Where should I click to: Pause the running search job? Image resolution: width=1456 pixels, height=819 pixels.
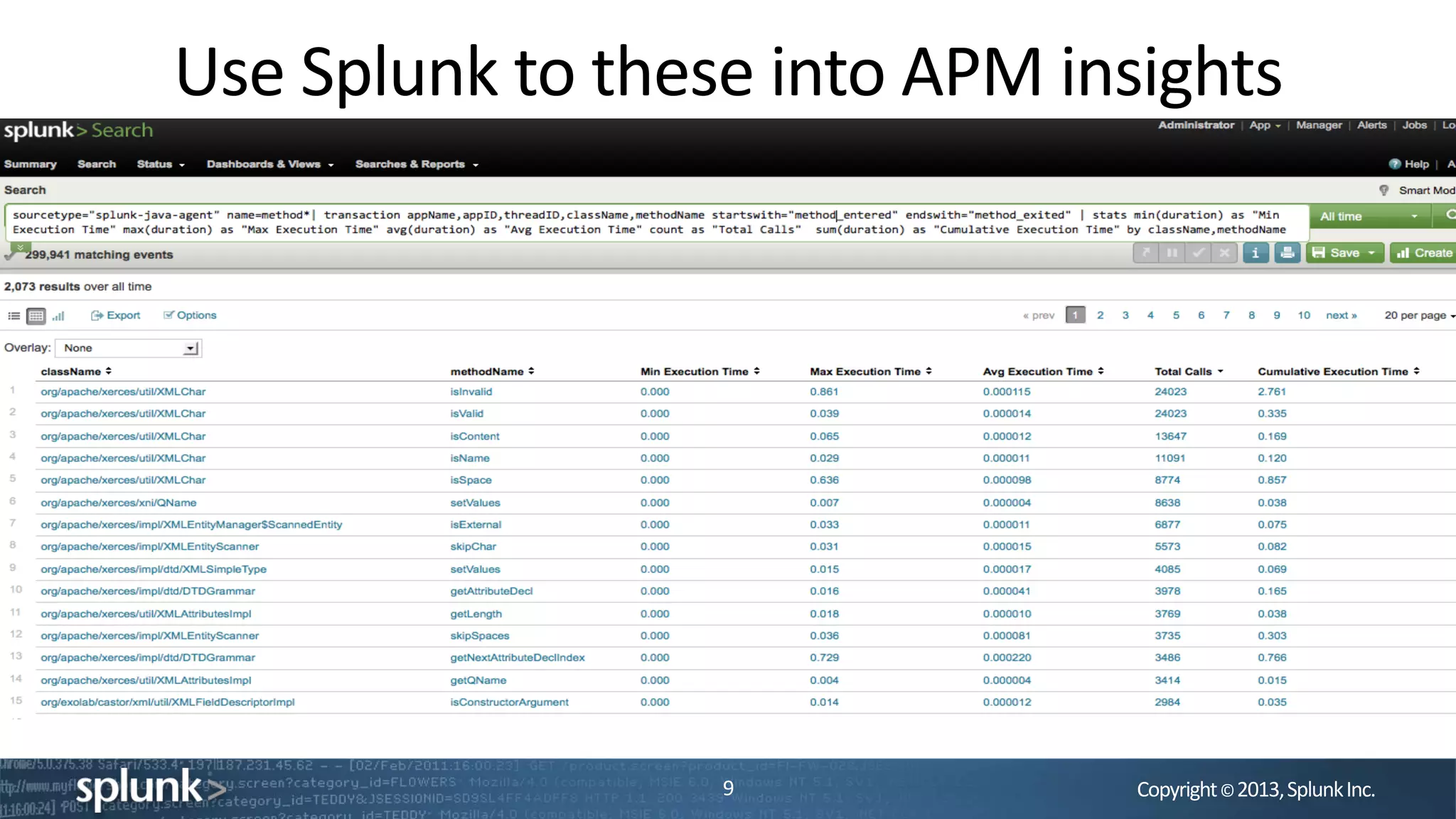(1172, 253)
